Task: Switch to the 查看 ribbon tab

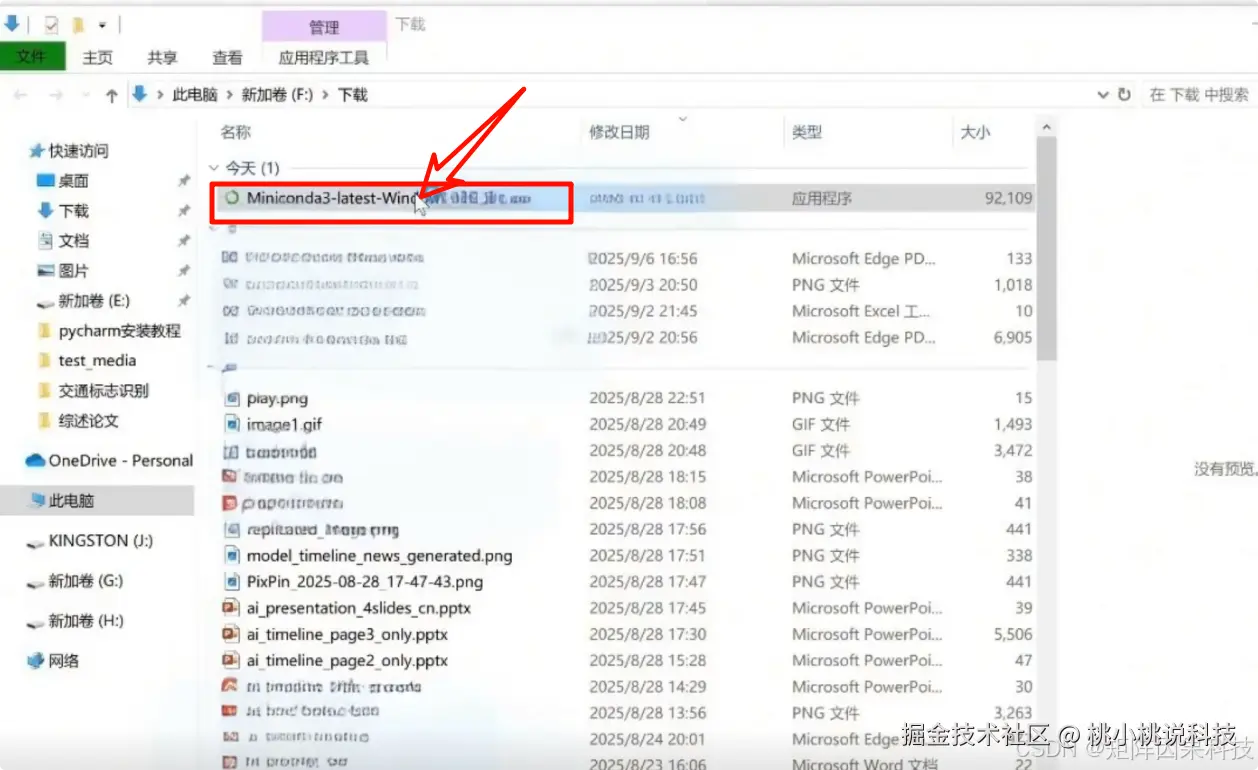Action: (227, 57)
